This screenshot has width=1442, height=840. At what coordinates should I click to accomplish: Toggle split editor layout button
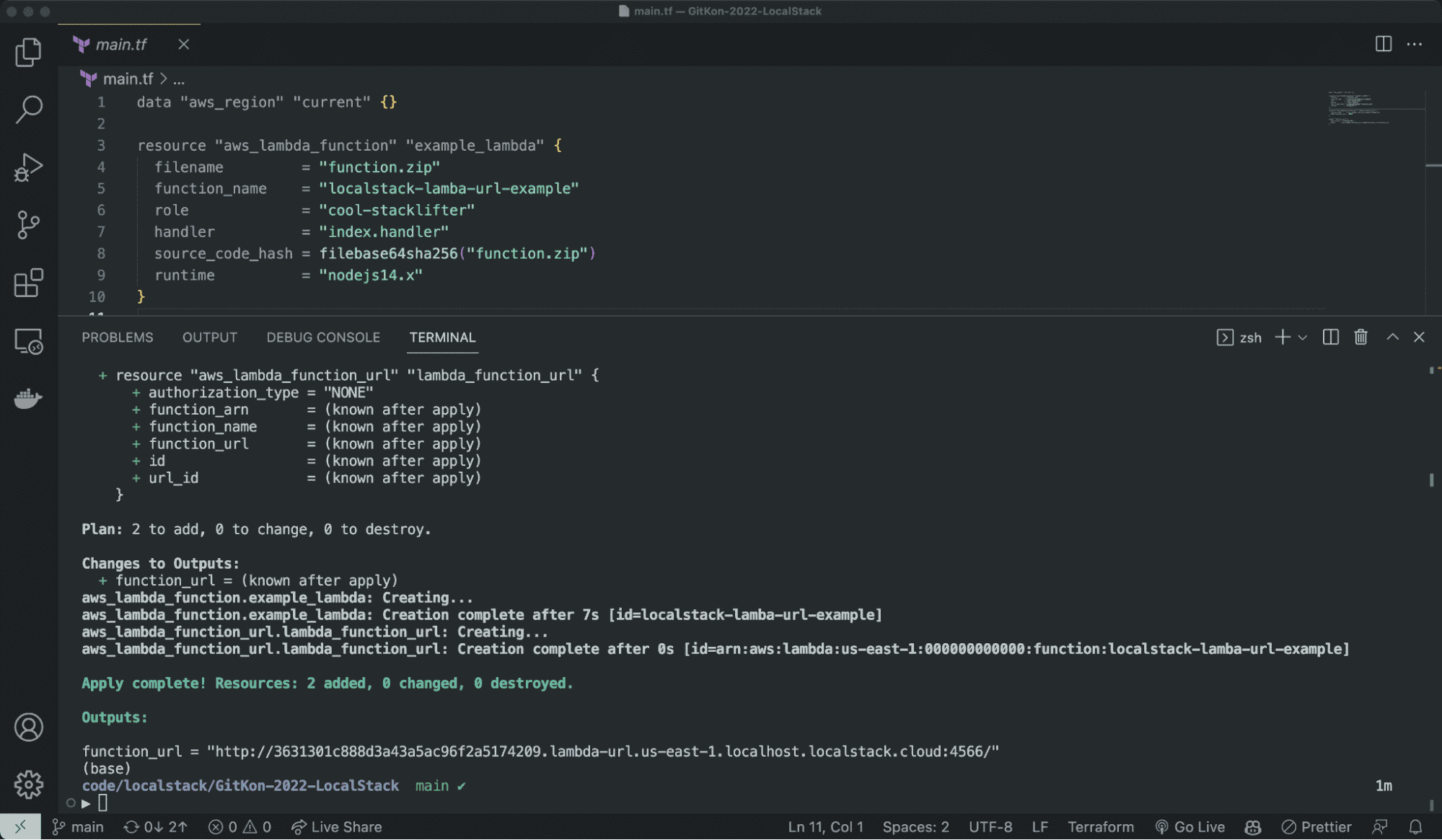(x=1383, y=44)
